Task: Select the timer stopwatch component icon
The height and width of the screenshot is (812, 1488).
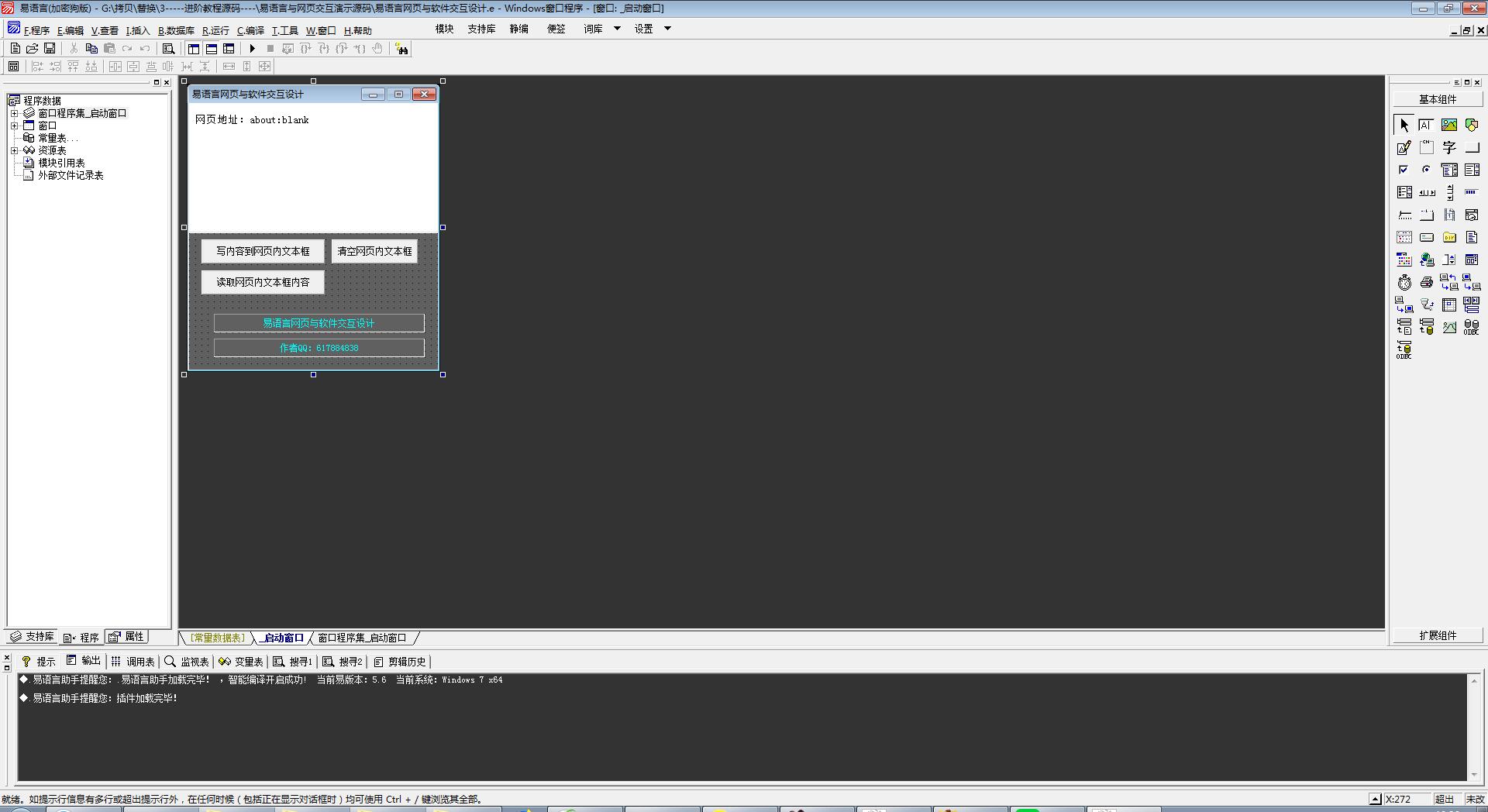Action: 1404,282
